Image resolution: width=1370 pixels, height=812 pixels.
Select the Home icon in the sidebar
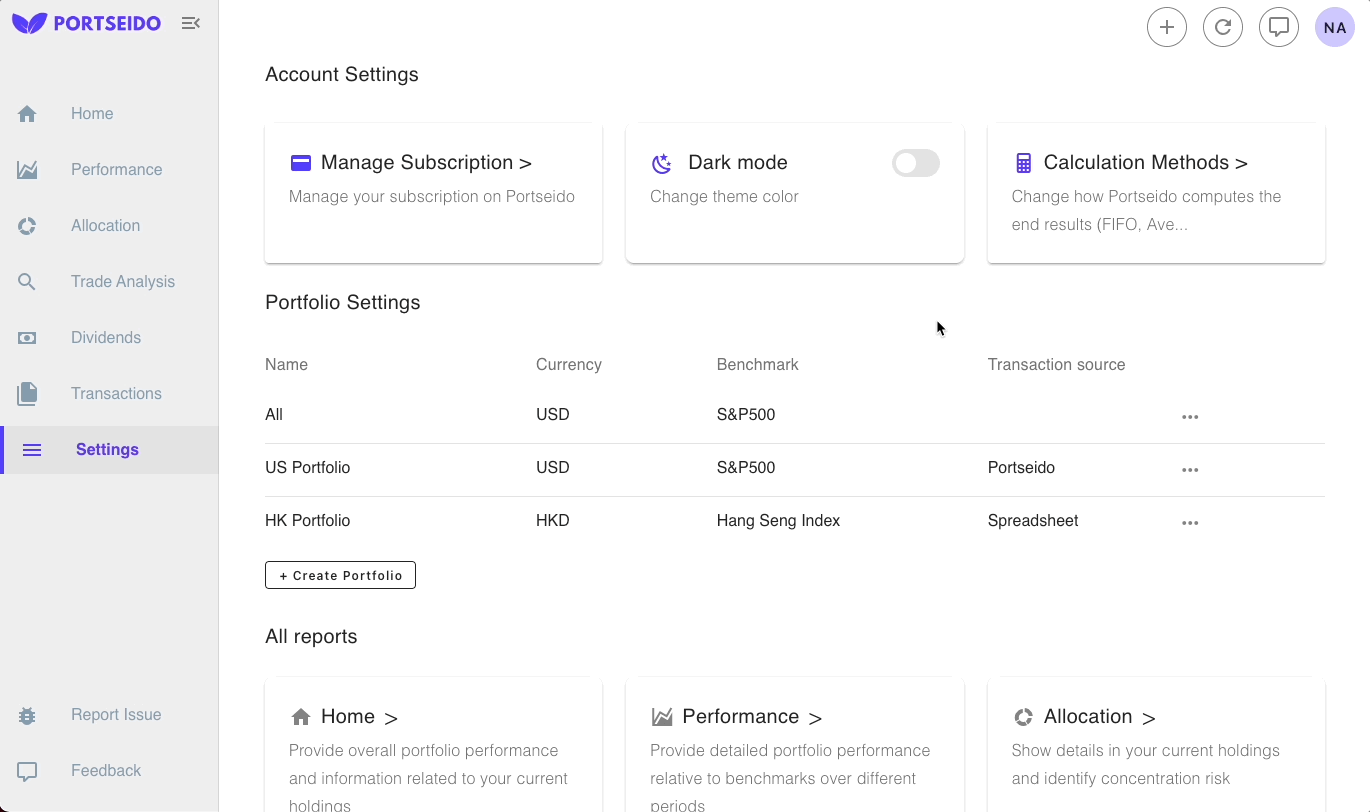coord(27,113)
